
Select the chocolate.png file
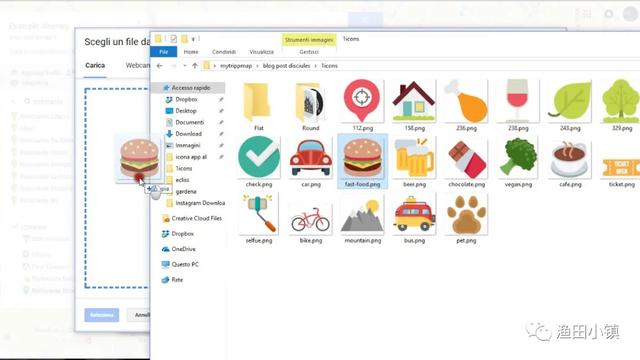coord(466,162)
